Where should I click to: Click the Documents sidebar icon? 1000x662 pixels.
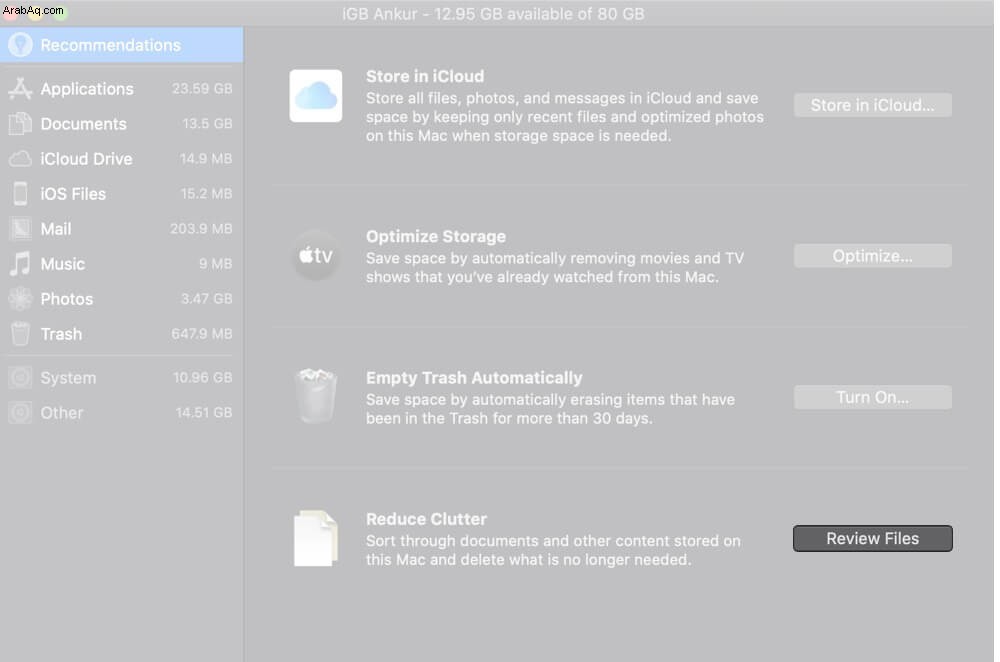[20, 124]
